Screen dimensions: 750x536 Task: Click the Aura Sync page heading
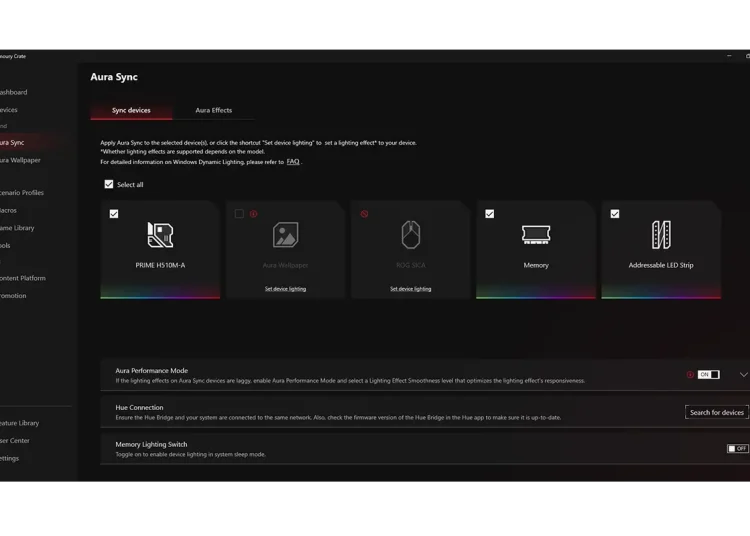point(114,77)
